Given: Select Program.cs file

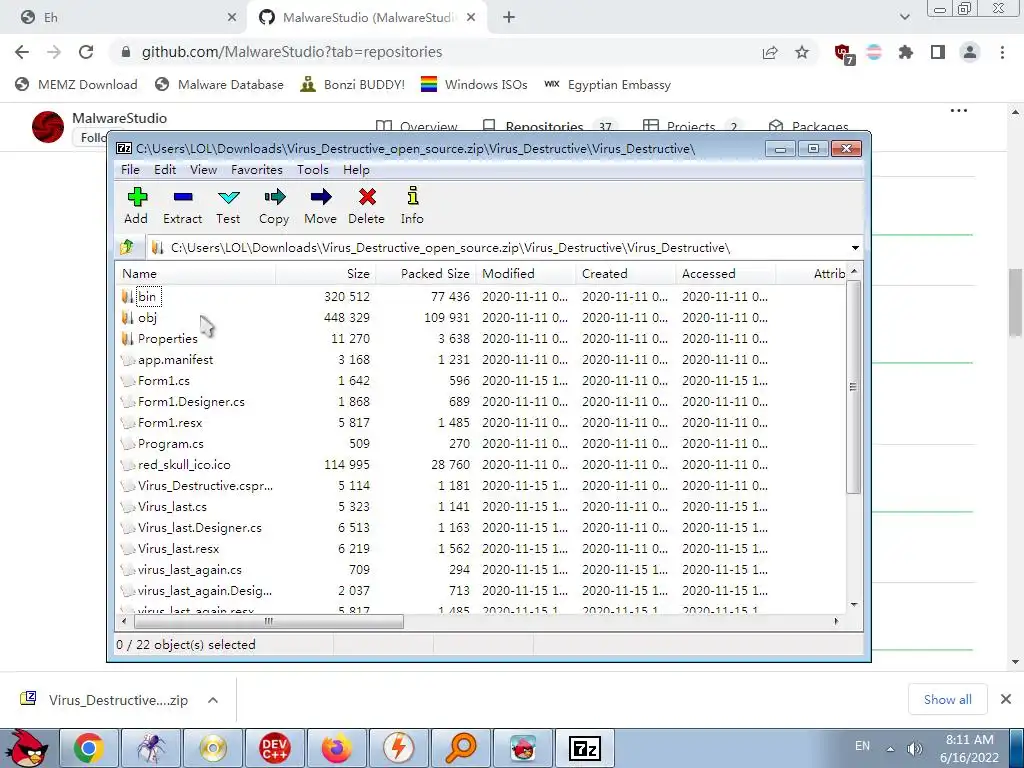Looking at the screenshot, I should pos(170,443).
